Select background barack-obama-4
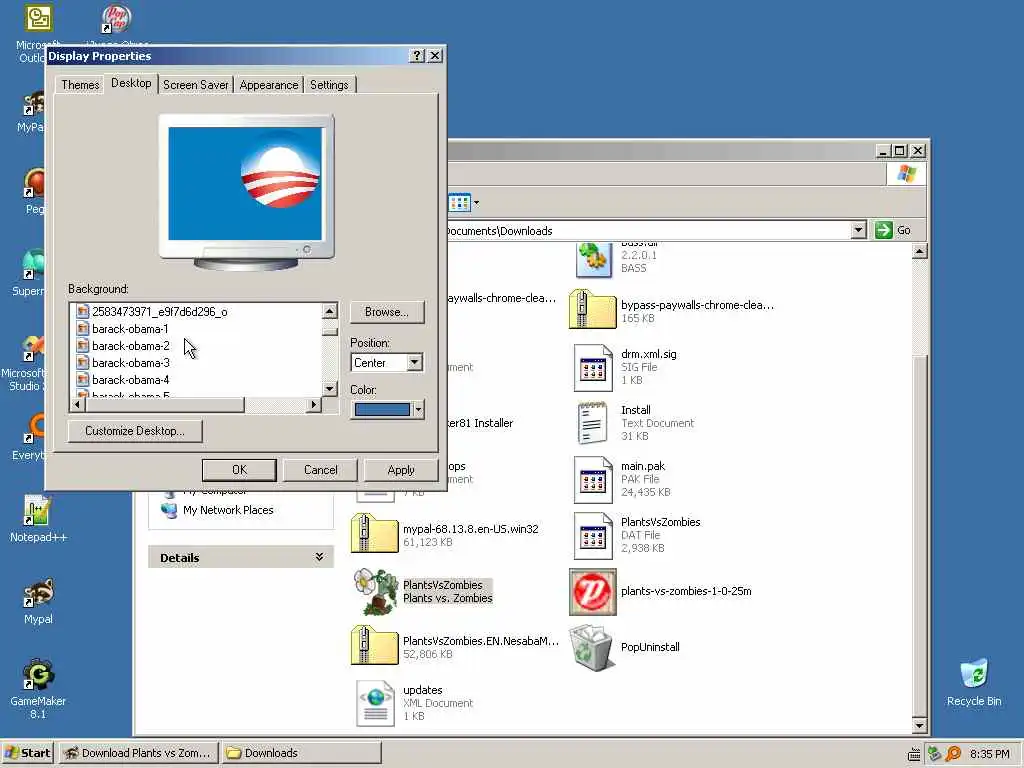The width and height of the screenshot is (1024, 768). [x=130, y=379]
